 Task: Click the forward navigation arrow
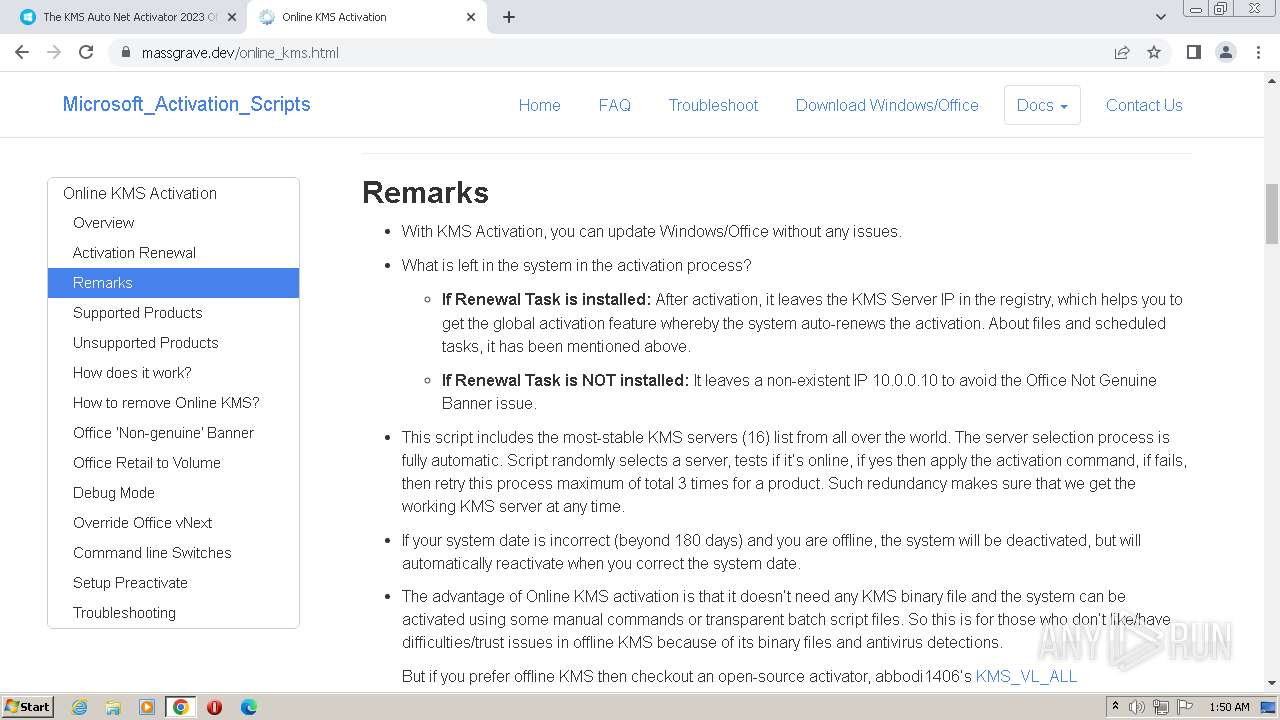[x=54, y=52]
